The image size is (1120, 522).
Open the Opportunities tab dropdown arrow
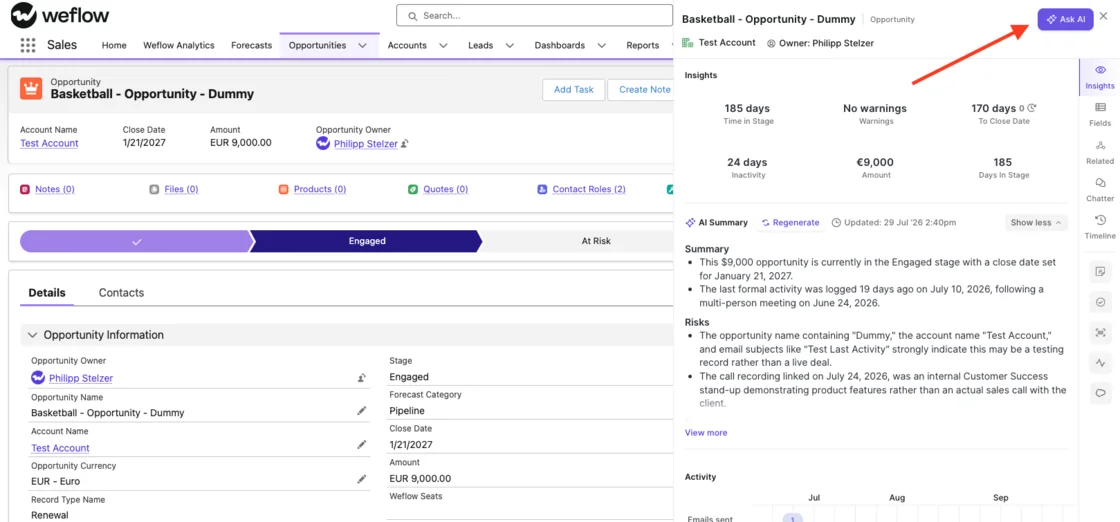click(363, 45)
